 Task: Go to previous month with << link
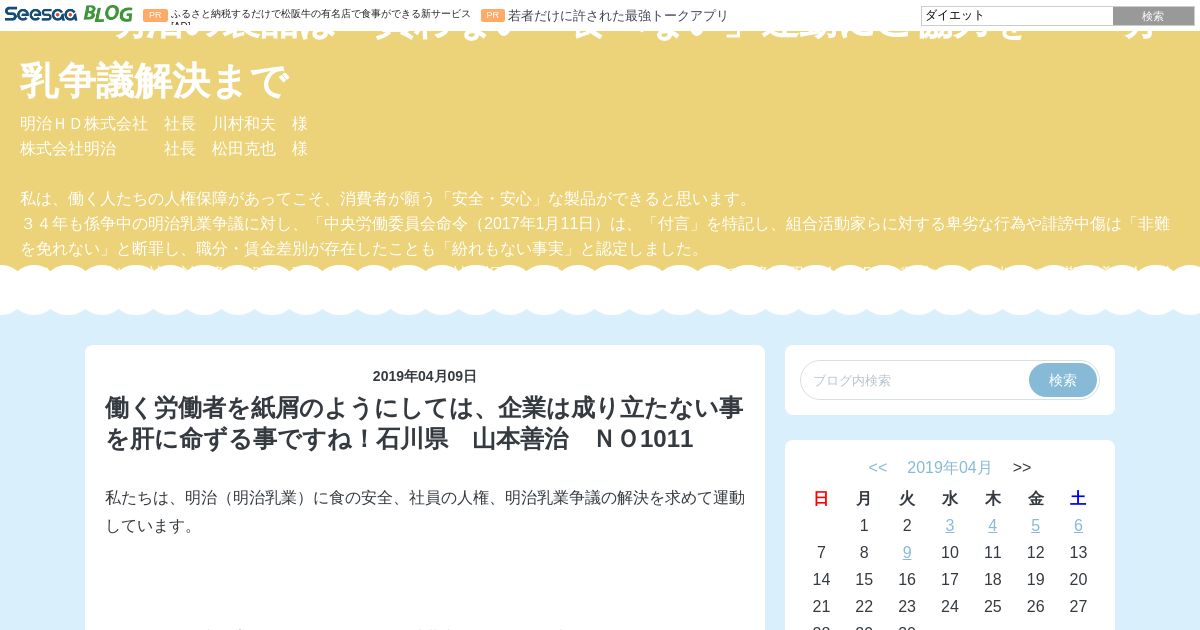click(x=878, y=467)
